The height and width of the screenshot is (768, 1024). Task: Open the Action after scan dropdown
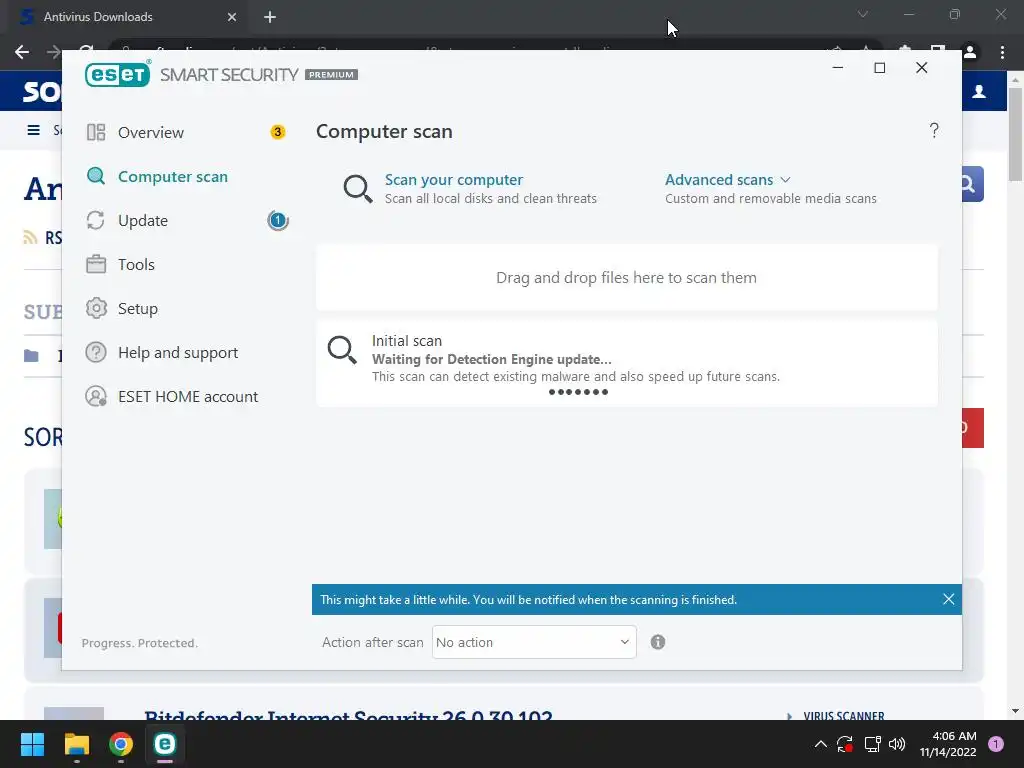[534, 643]
